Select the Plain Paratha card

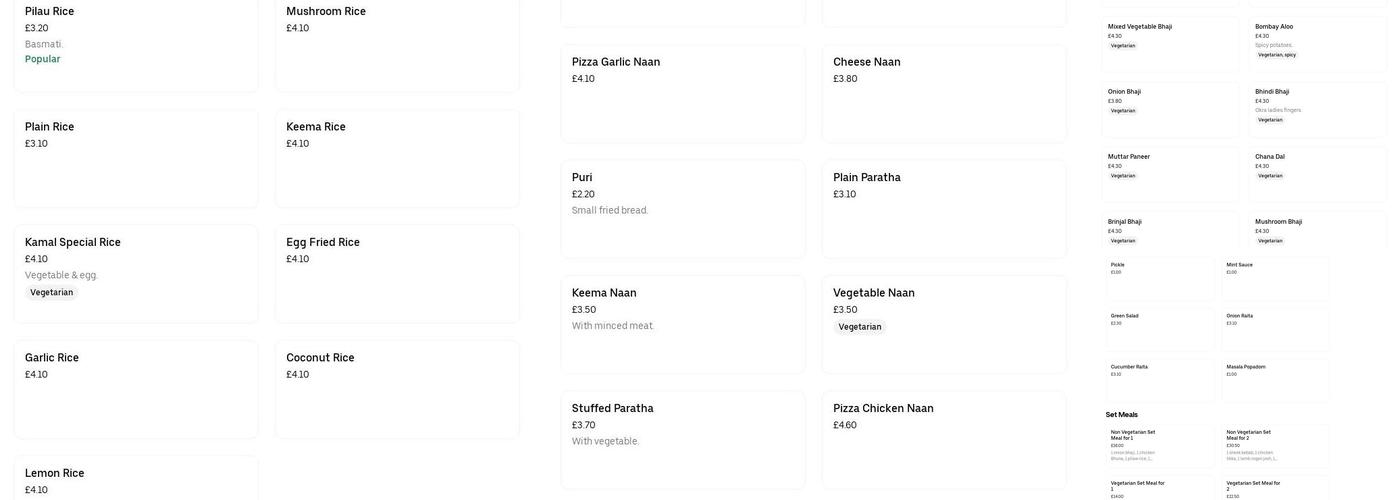(943, 208)
